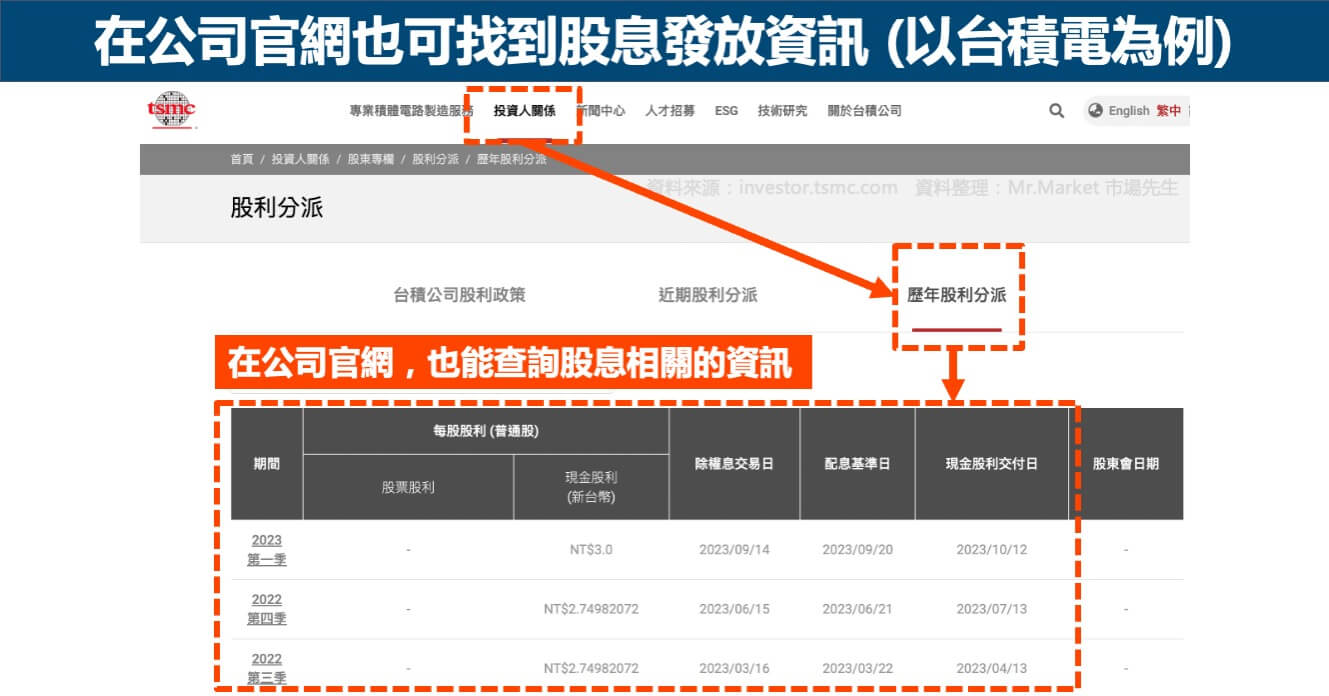Screen dimensions: 1329x696
Task: Click 每股股利 (普通股) header
Action: pos(486,431)
